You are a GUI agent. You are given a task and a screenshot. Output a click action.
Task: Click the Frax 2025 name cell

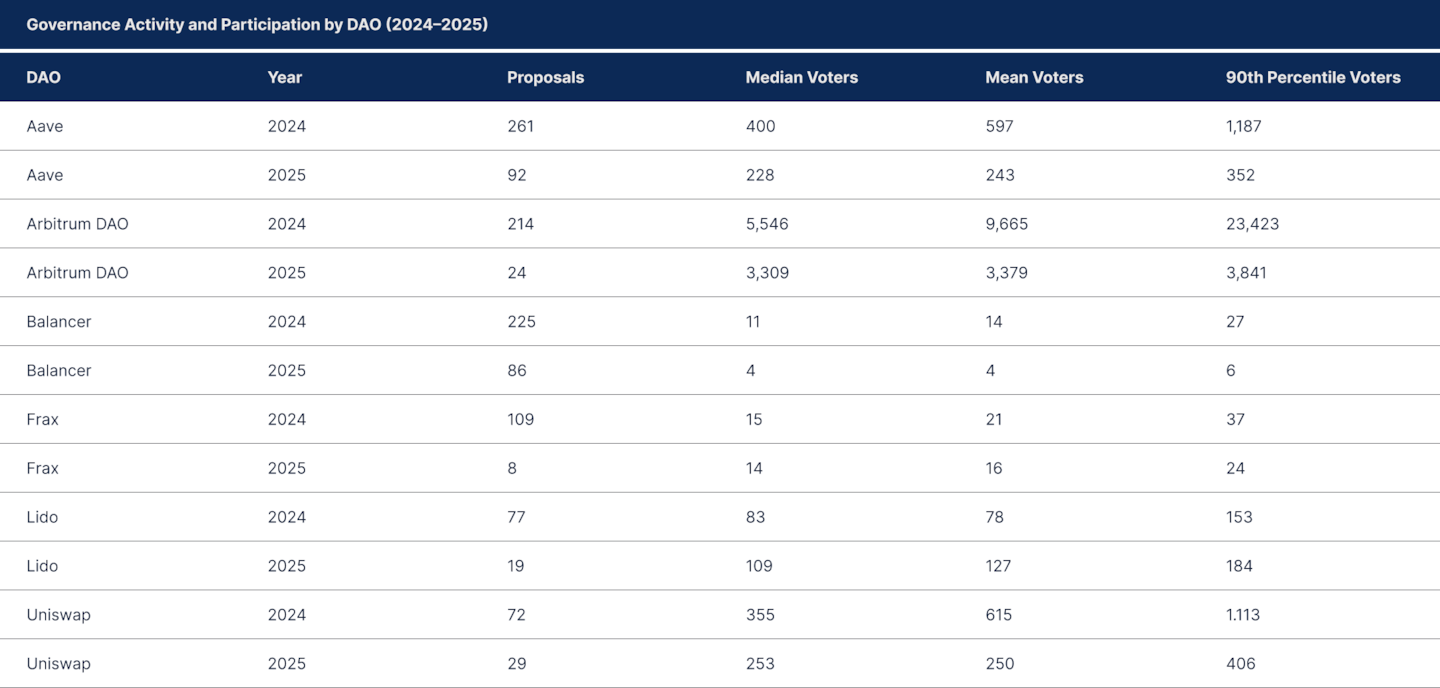coord(43,468)
